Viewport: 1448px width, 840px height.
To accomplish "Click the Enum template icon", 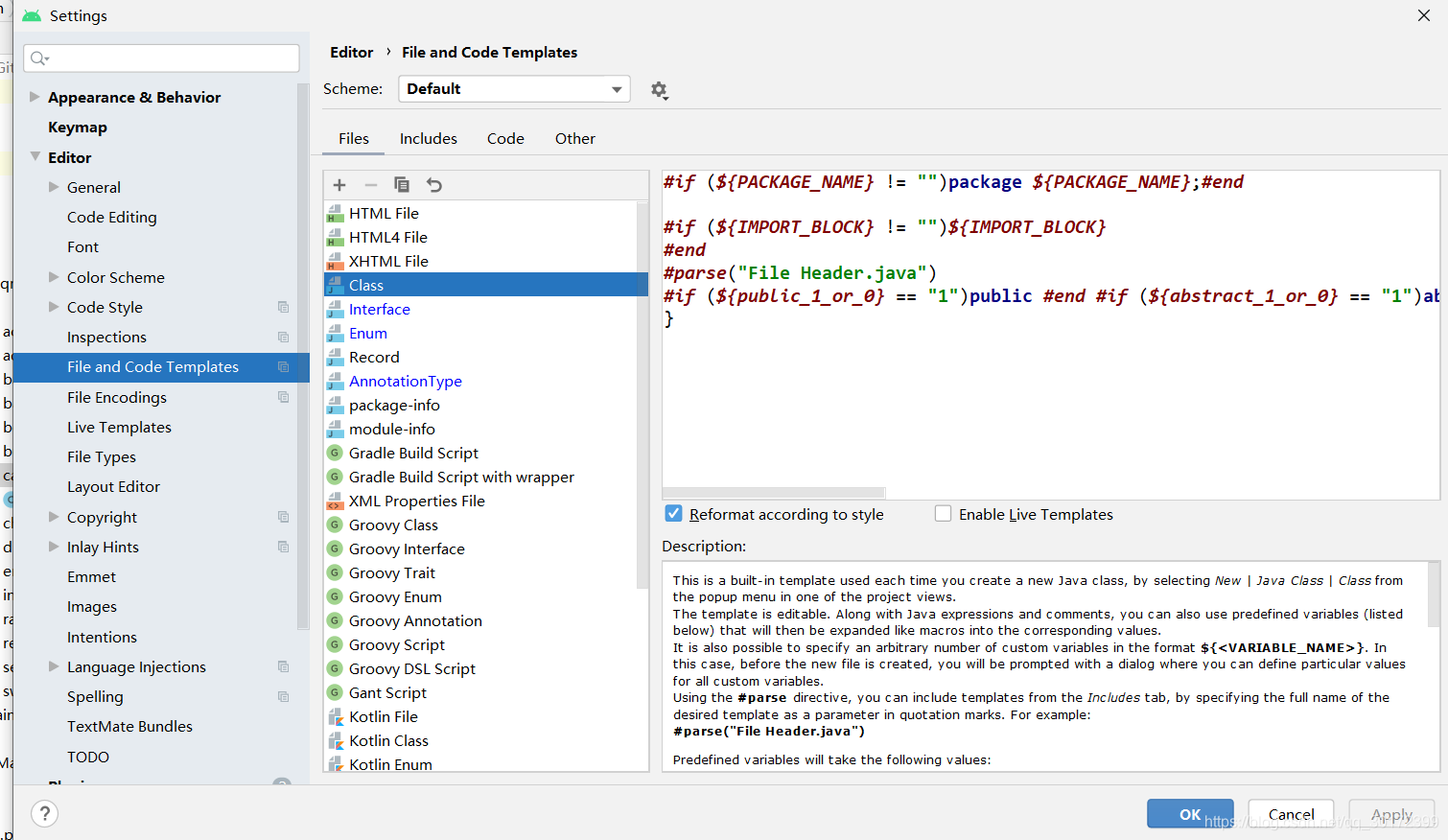I will pyautogui.click(x=335, y=333).
